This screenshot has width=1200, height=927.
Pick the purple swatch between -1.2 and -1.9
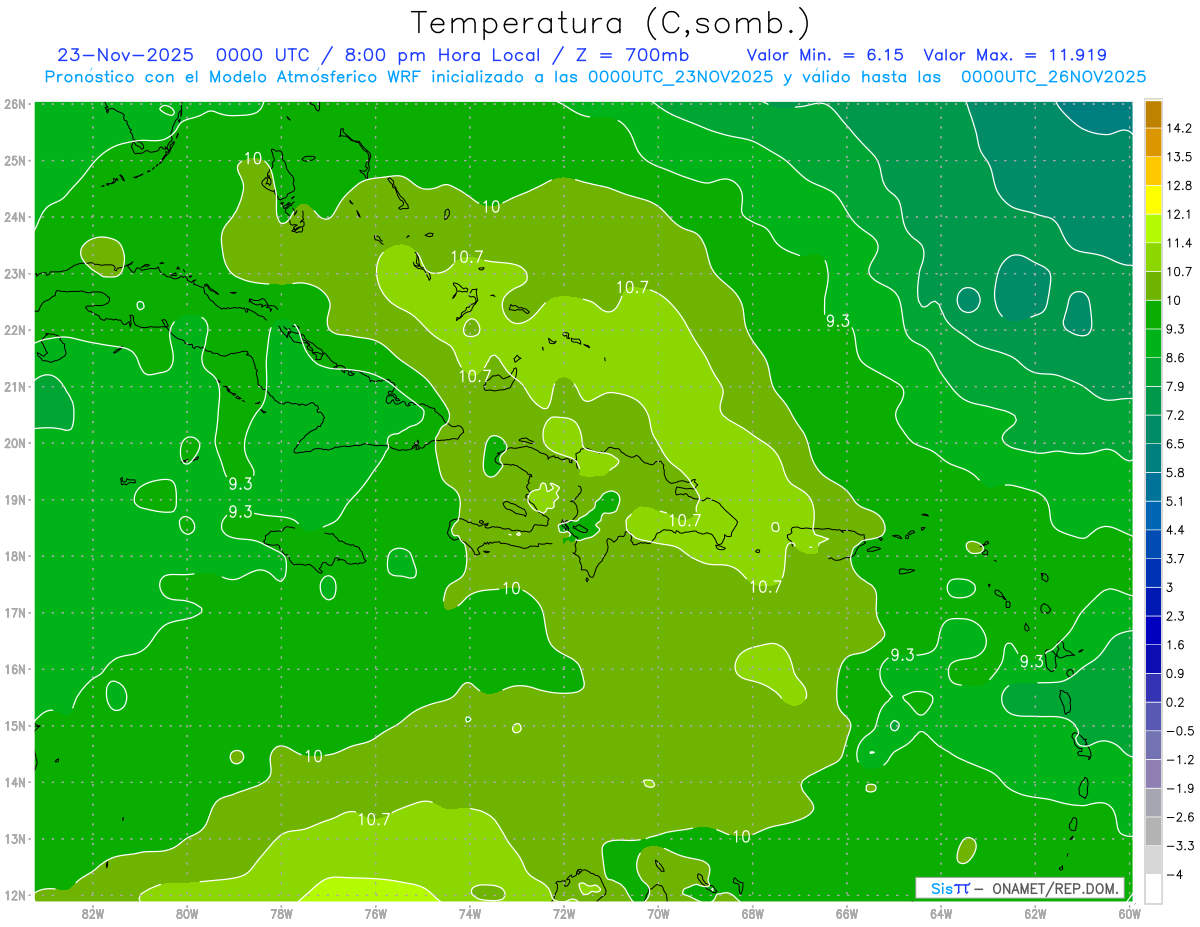[1153, 774]
